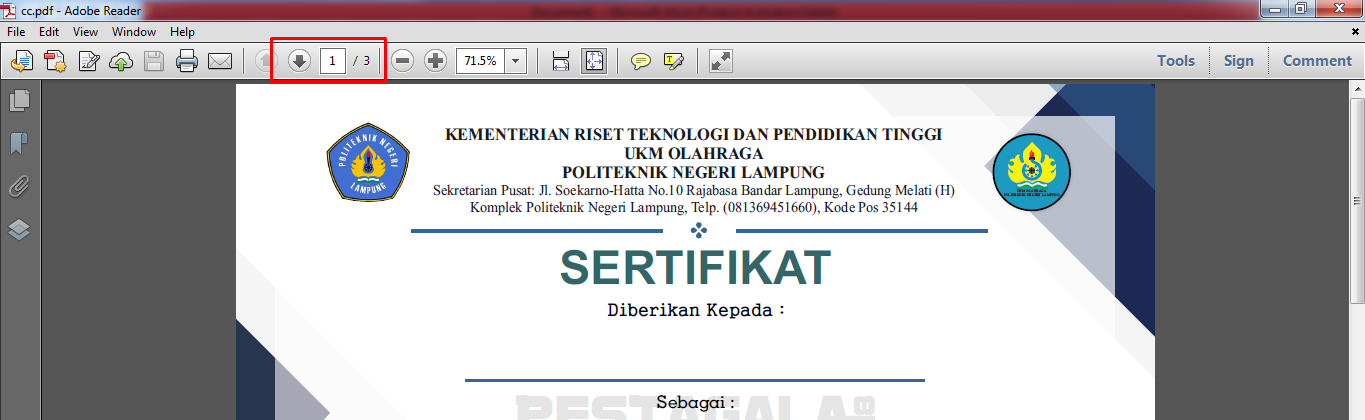Show bookmarks panel in sidebar
The width and height of the screenshot is (1365, 420).
tap(19, 143)
